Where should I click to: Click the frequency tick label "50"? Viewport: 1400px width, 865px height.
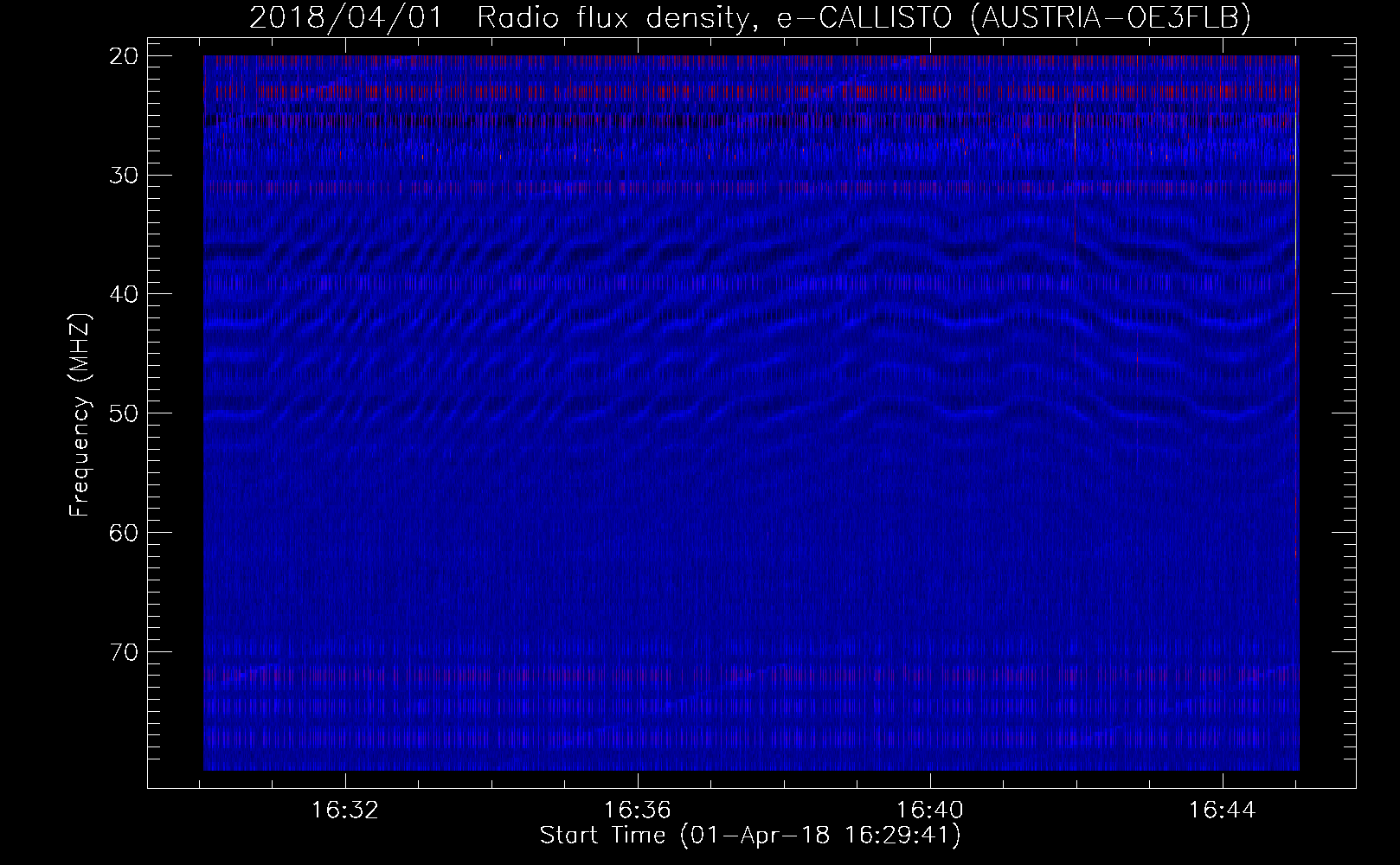coord(125,413)
